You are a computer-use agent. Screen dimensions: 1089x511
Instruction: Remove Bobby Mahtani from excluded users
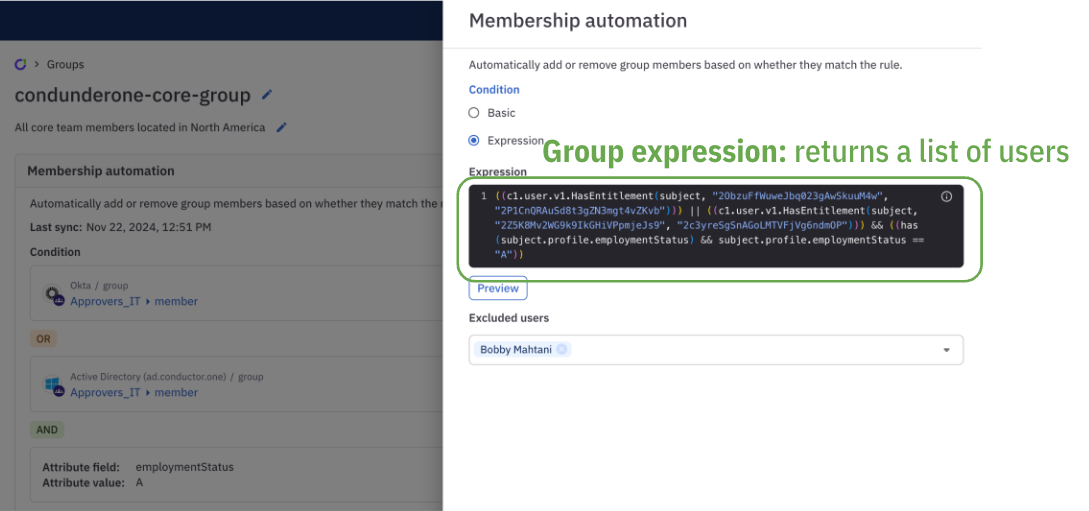[562, 350]
